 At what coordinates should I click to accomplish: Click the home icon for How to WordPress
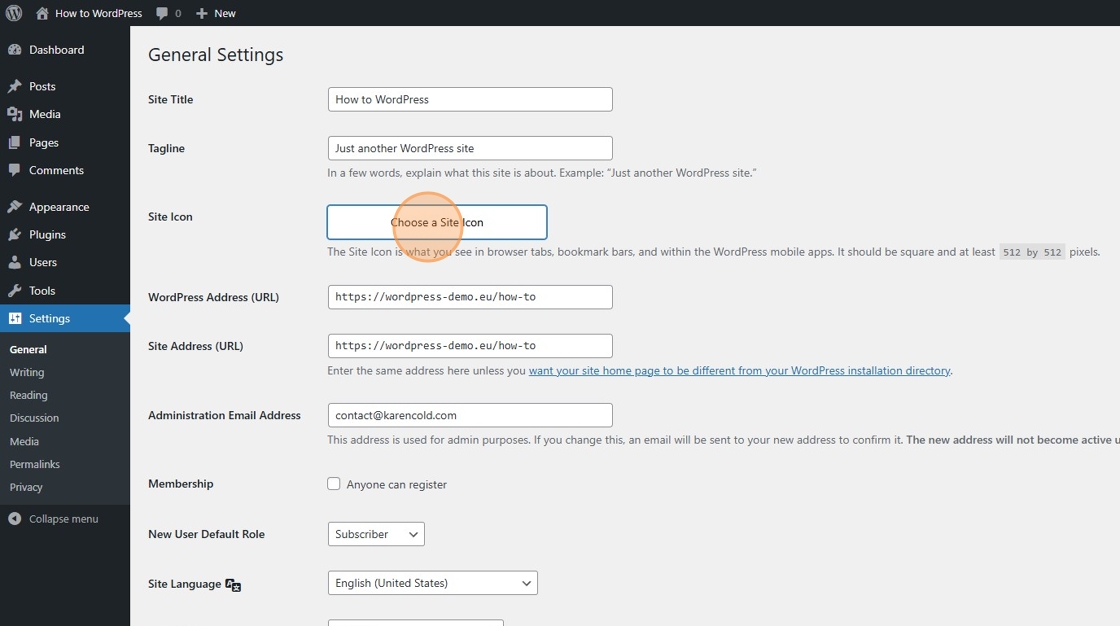42,13
